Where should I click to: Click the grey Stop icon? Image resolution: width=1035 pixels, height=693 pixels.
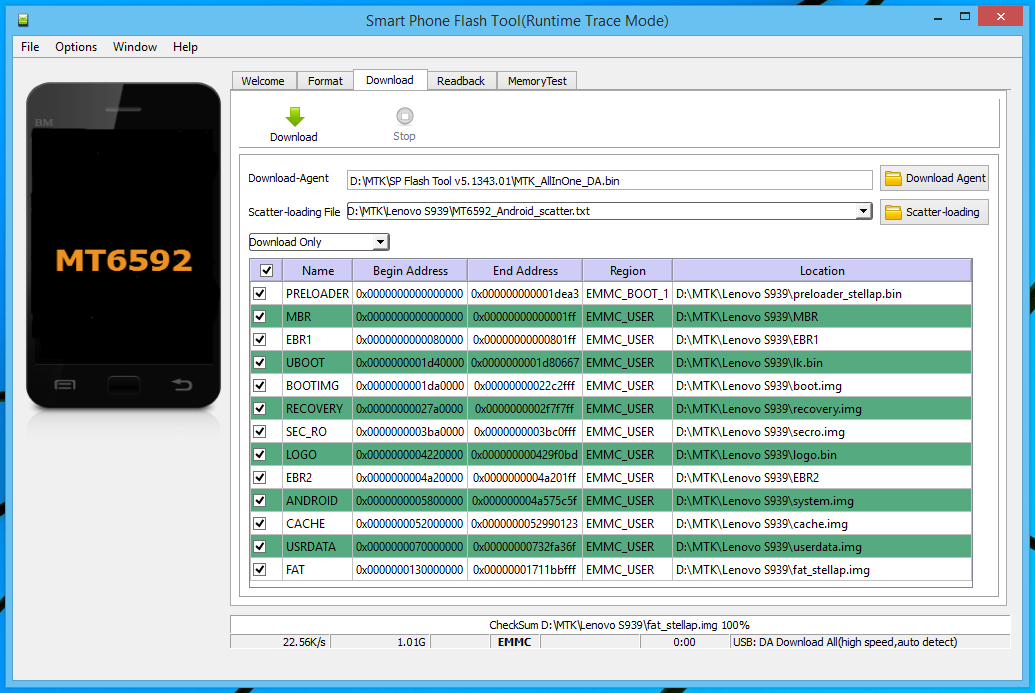coord(405,116)
